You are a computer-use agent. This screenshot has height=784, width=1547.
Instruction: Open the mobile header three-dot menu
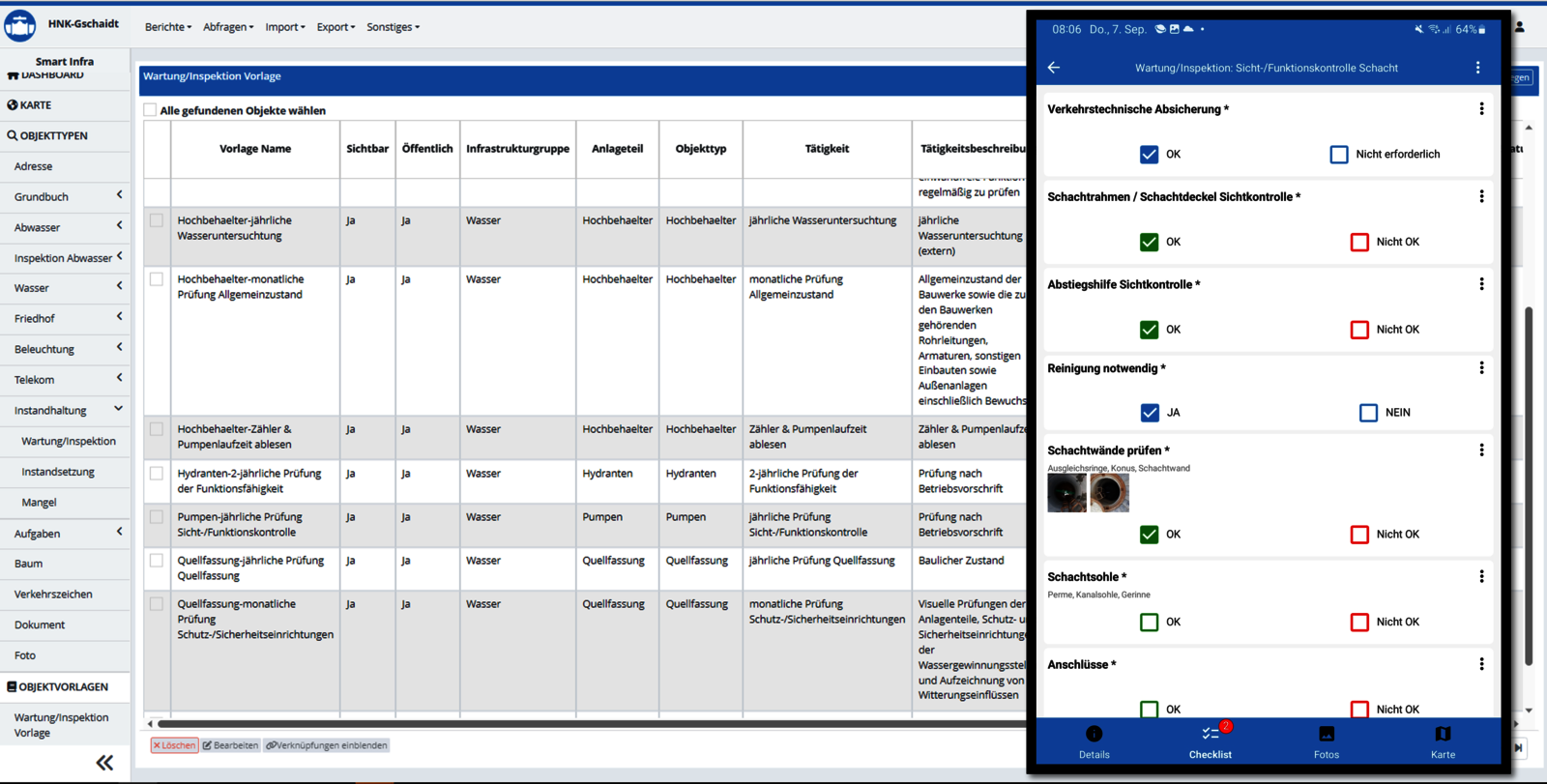[x=1477, y=68]
